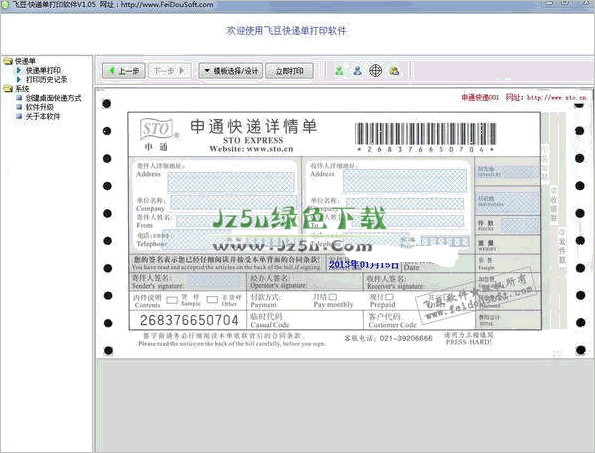595x453 pixels.
Task: Open 软件升级 in the sidebar tree
Action: tap(39, 107)
